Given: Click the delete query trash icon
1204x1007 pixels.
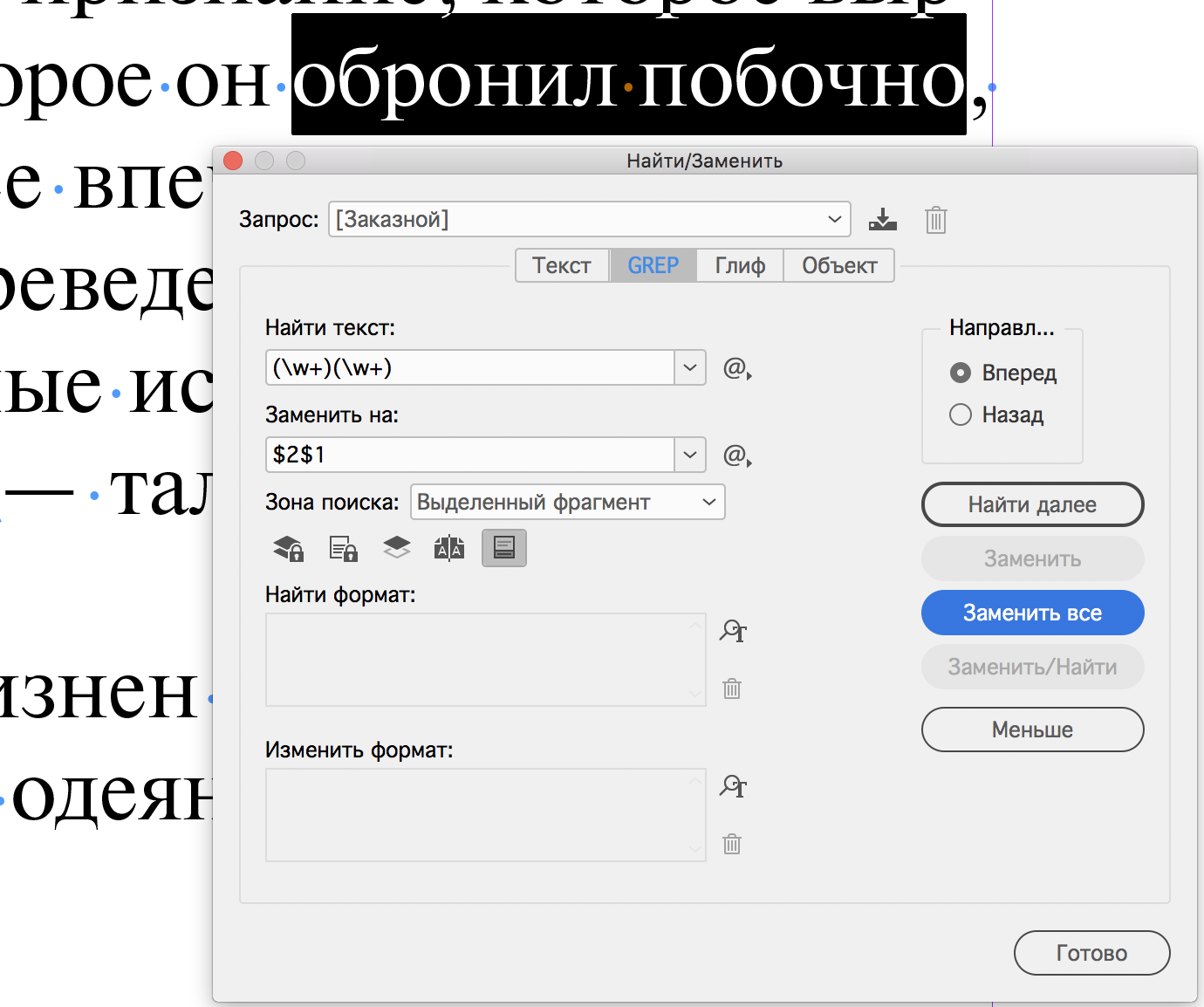Looking at the screenshot, I should (935, 219).
